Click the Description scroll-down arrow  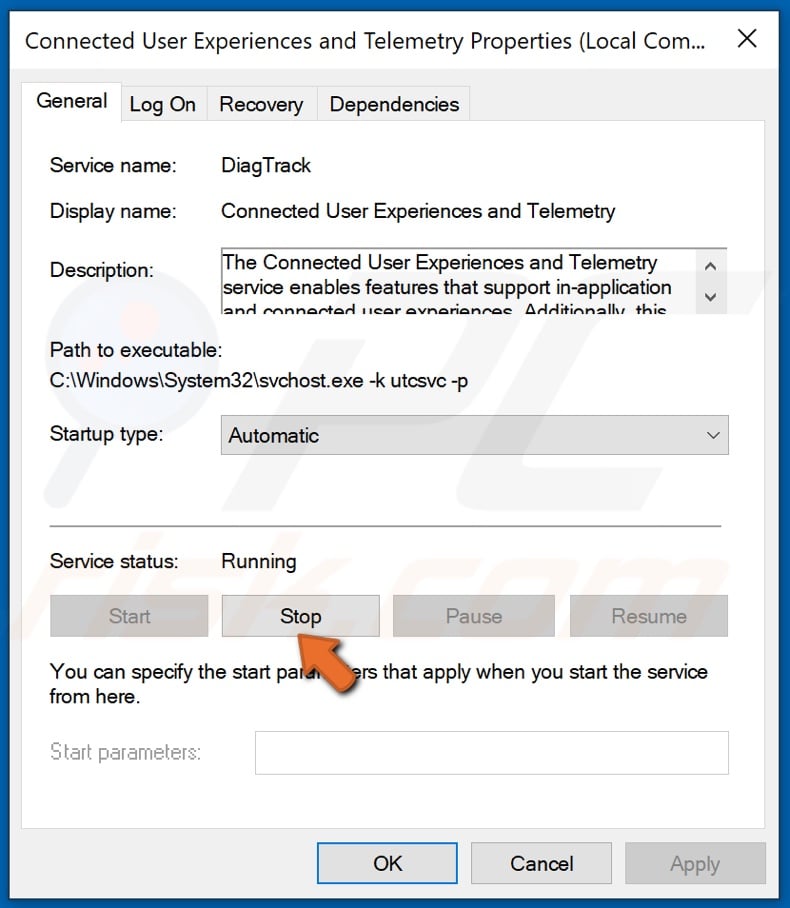tap(710, 297)
